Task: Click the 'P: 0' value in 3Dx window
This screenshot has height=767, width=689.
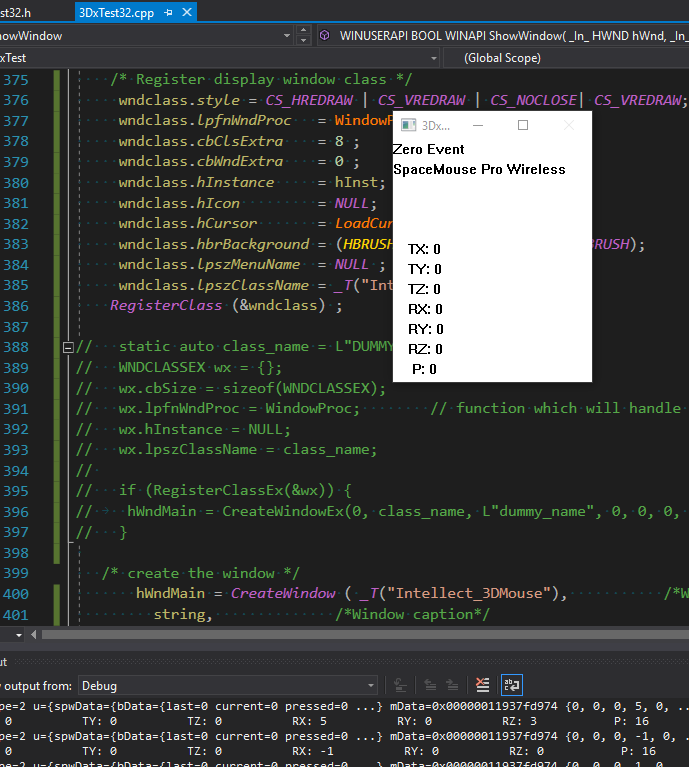Action: (424, 369)
